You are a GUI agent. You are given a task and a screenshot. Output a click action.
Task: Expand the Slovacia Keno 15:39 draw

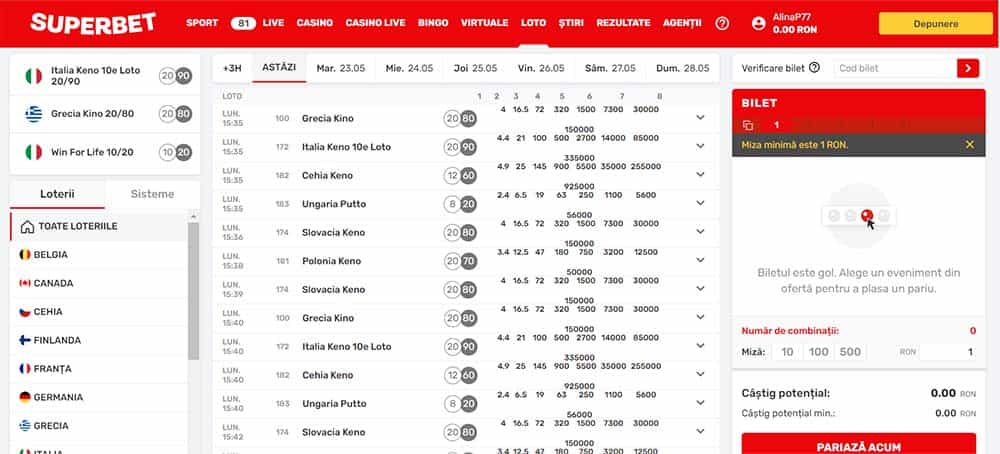[700, 289]
